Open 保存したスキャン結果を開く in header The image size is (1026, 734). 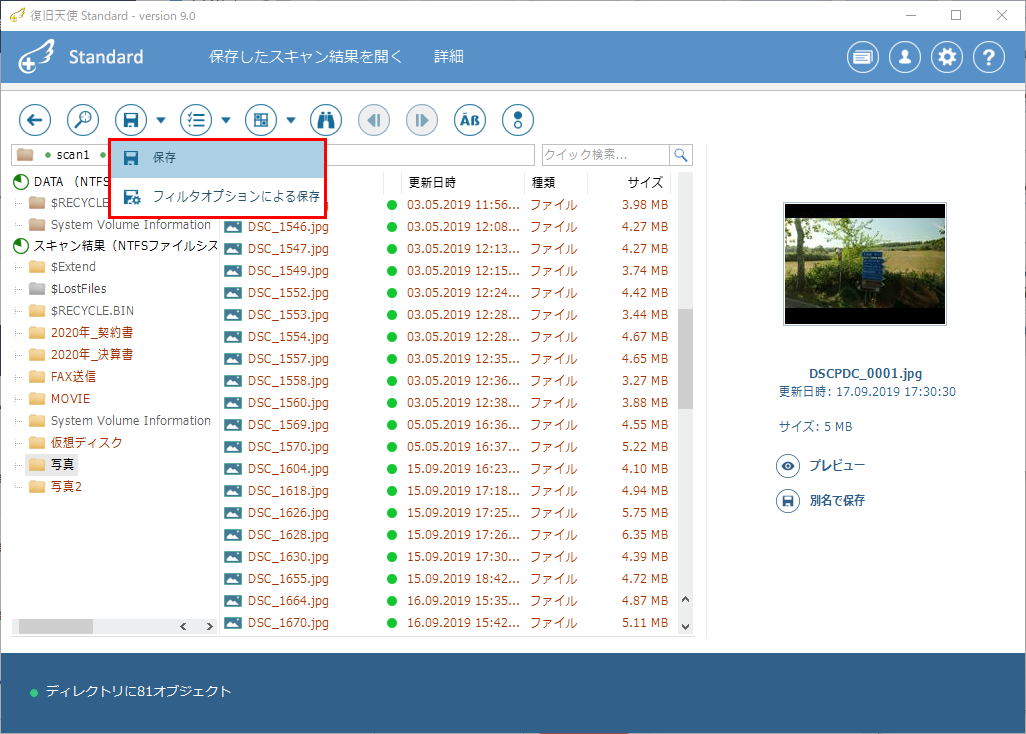(x=306, y=57)
